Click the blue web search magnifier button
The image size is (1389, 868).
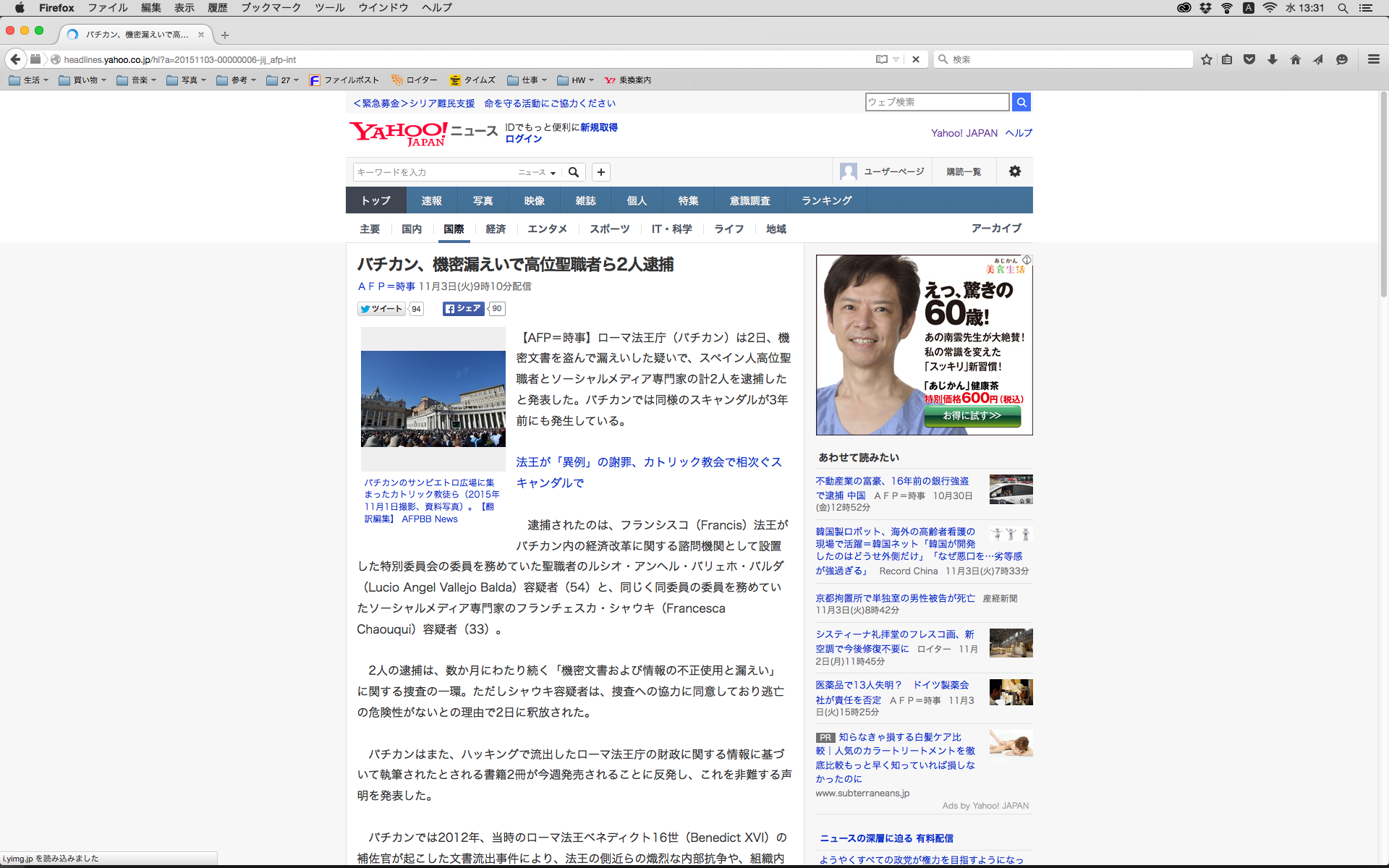(x=1021, y=102)
